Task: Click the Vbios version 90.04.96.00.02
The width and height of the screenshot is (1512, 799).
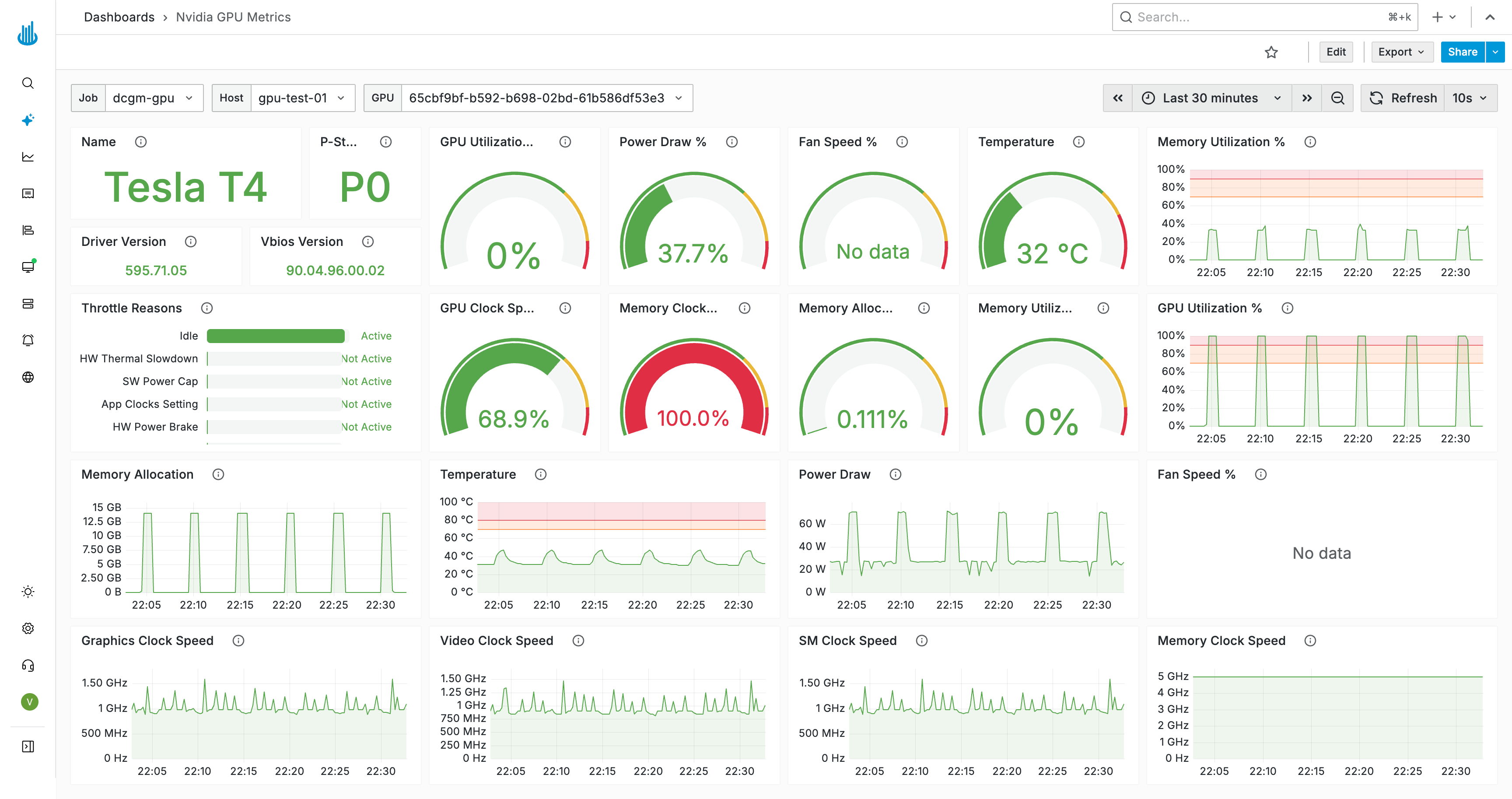Action: (x=335, y=270)
